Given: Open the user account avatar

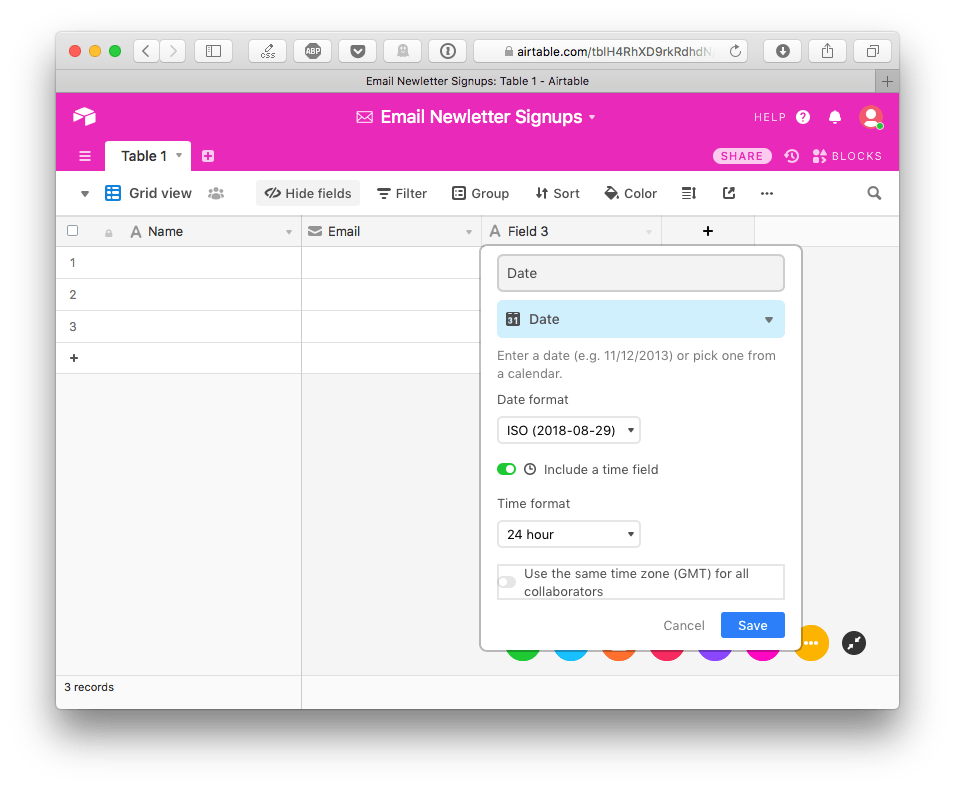Looking at the screenshot, I should click(871, 117).
